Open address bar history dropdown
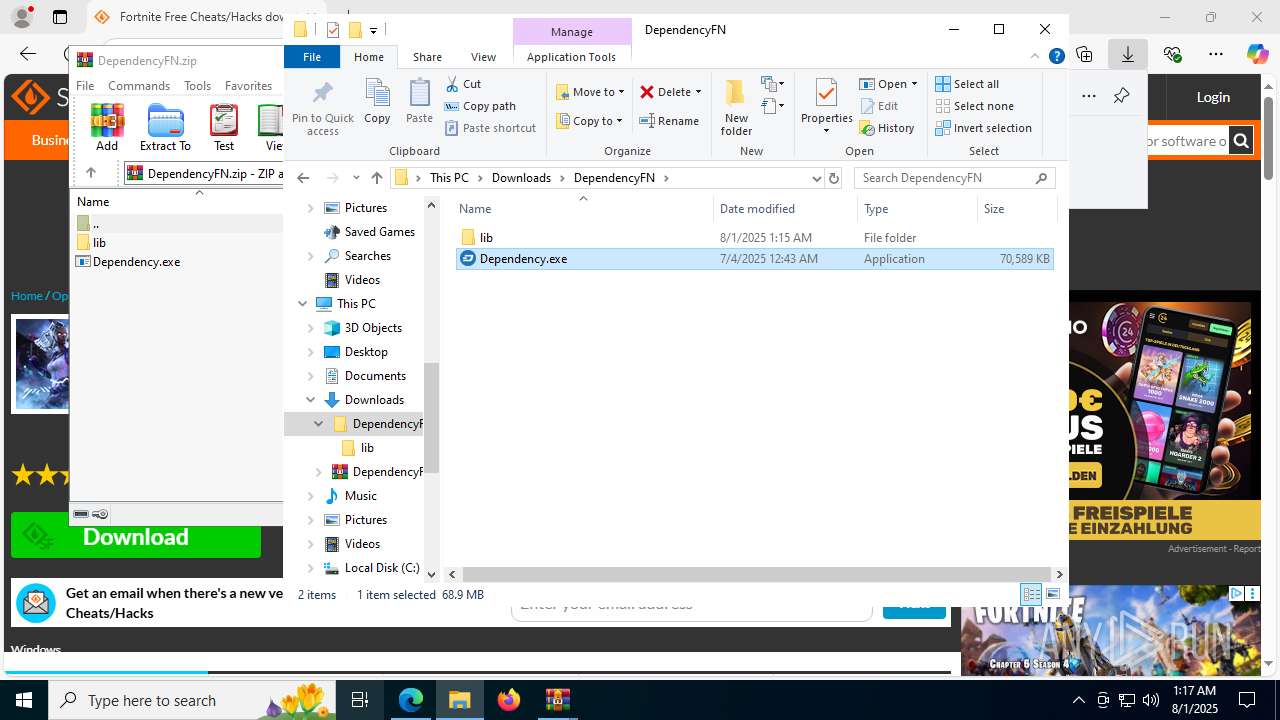This screenshot has width=1280, height=720. [x=816, y=178]
